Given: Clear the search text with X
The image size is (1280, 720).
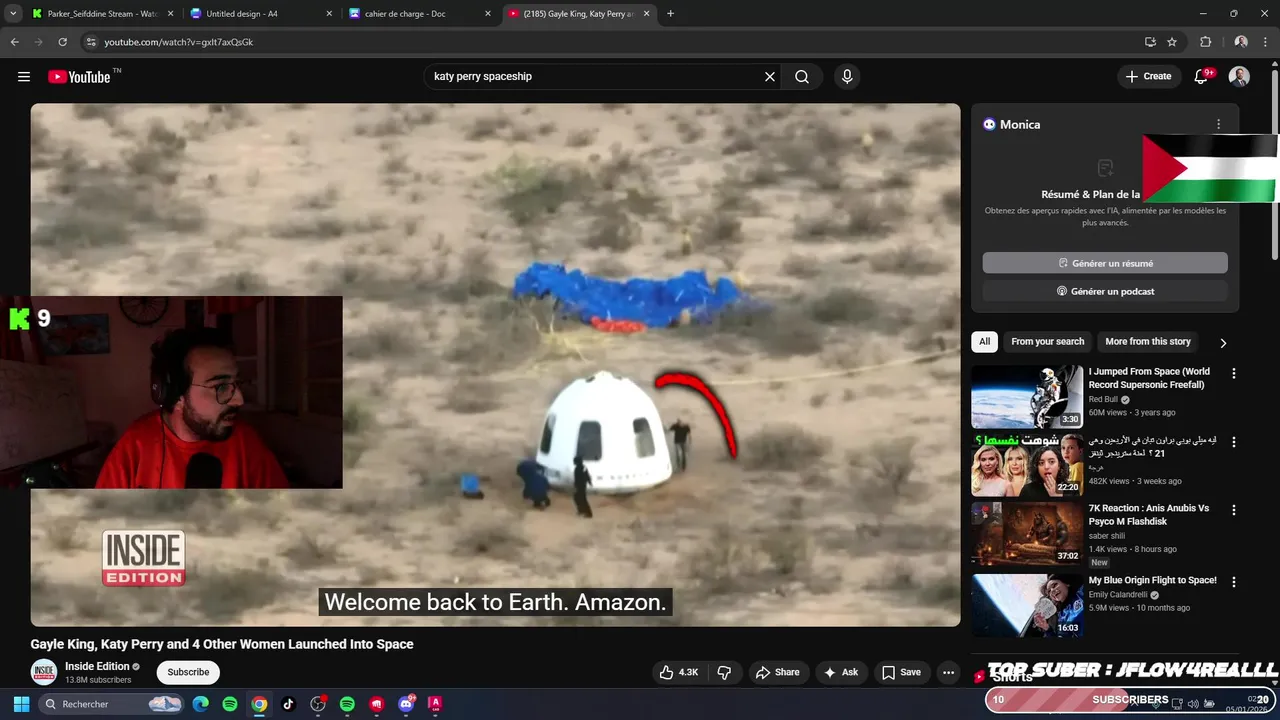Looking at the screenshot, I should pos(770,77).
